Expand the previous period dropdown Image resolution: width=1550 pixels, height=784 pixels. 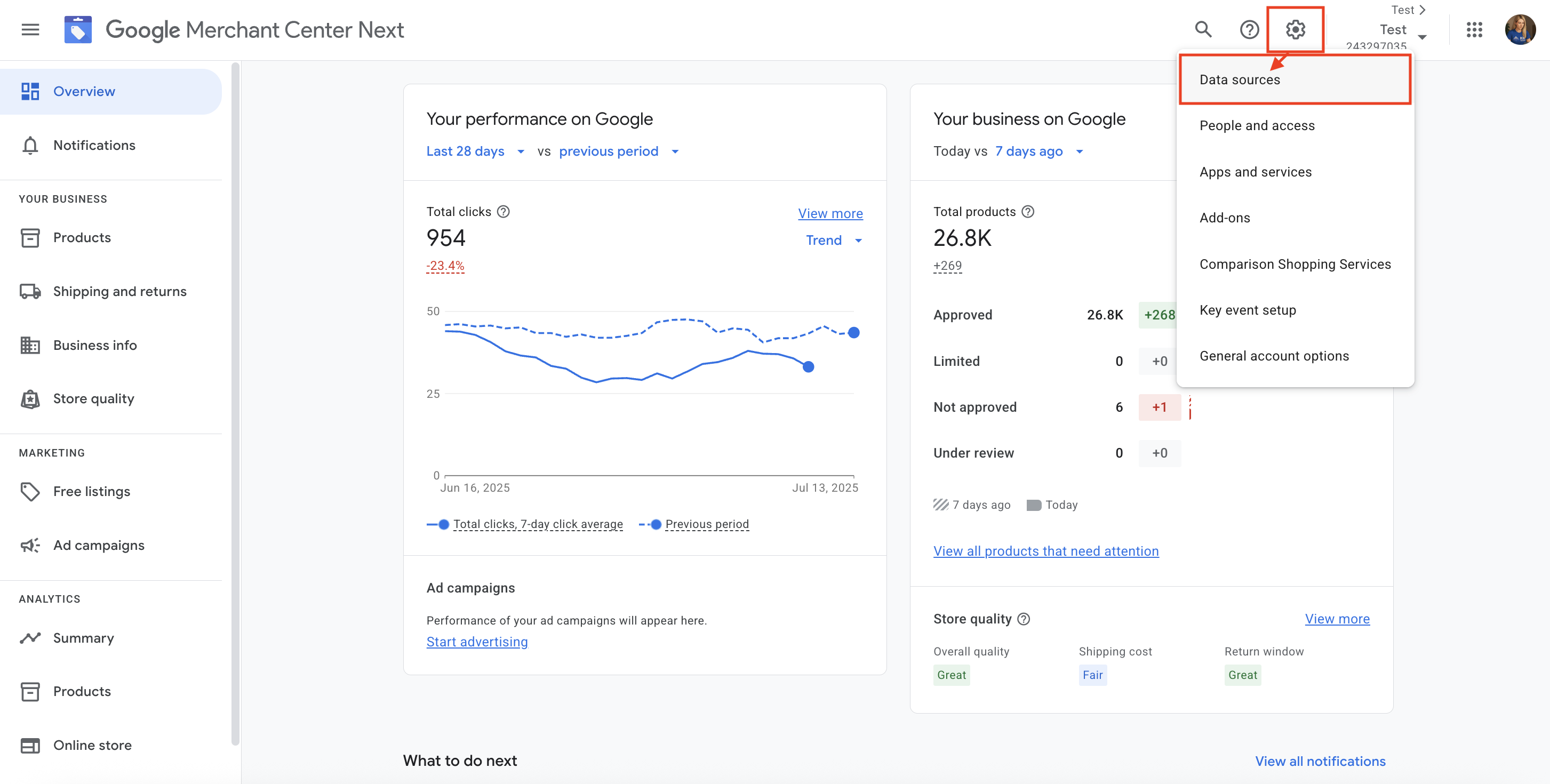(619, 151)
